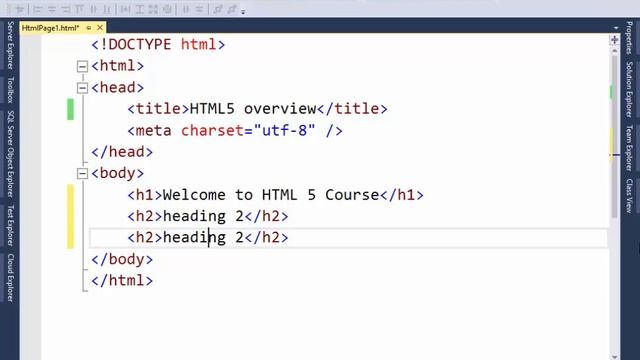Click the opening <html> tag
The image size is (640, 360).
[118, 66]
